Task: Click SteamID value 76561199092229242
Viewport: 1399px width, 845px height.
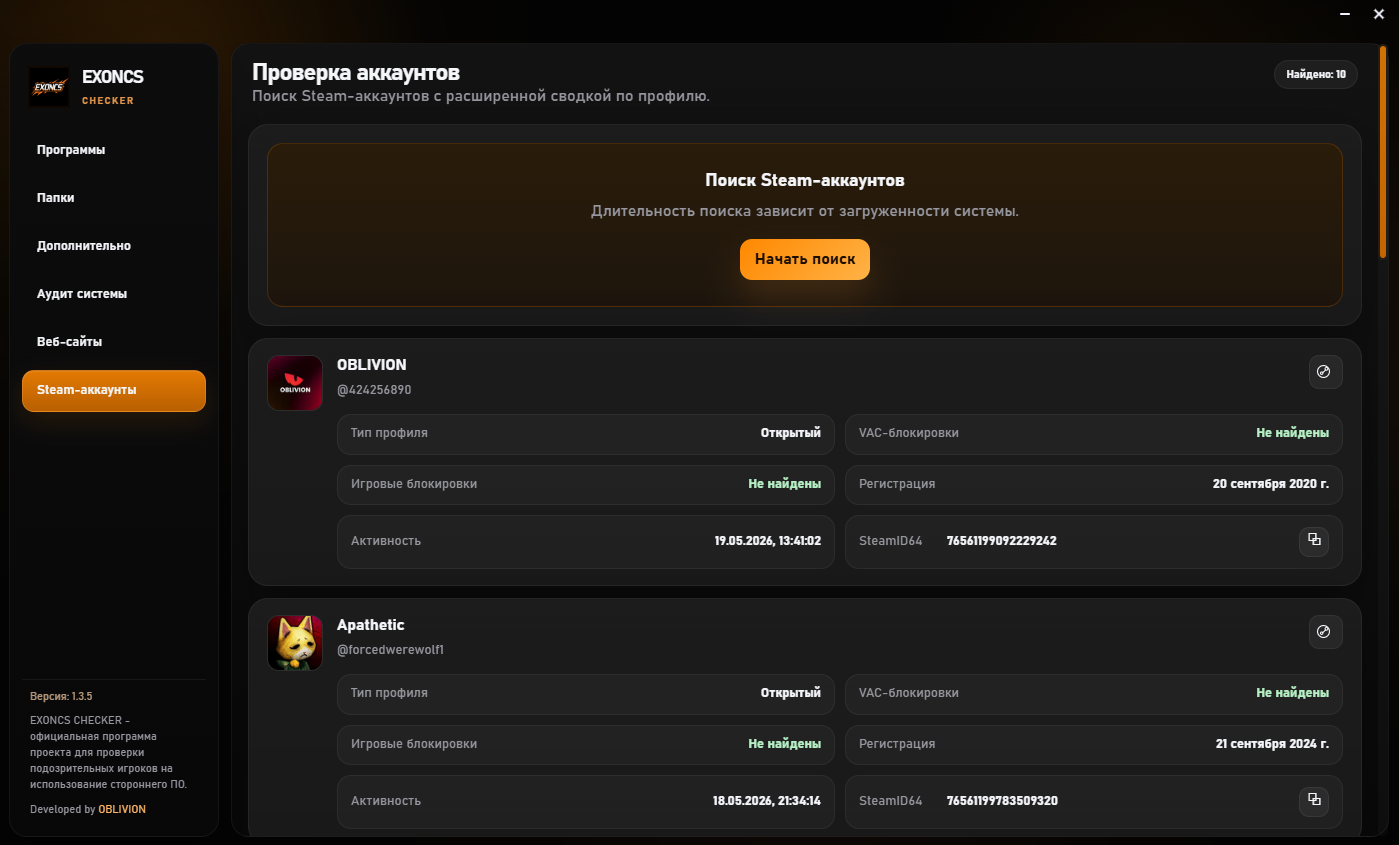Action: coord(1002,541)
